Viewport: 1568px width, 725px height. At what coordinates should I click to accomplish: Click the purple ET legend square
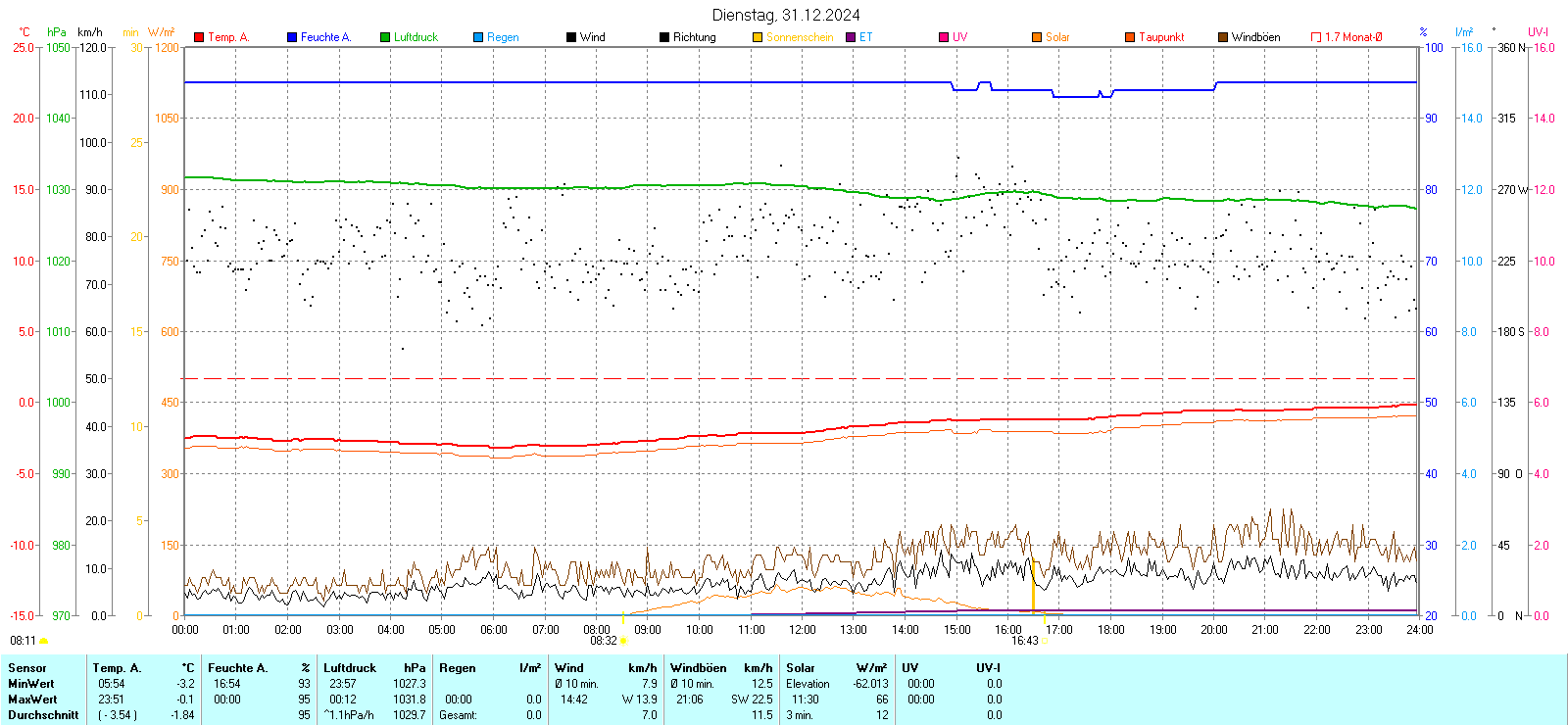[x=851, y=37]
